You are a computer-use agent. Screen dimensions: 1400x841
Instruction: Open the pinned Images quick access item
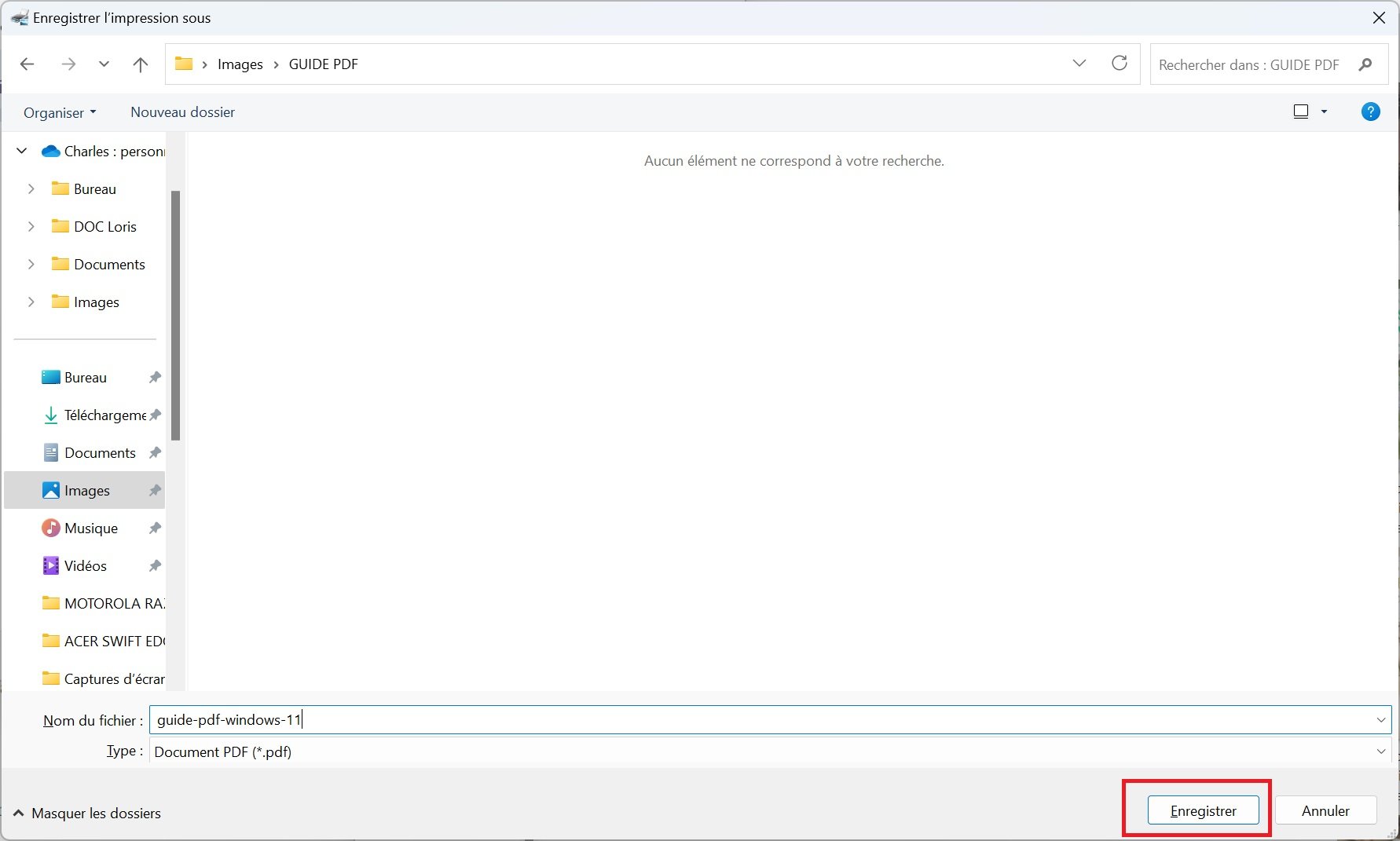(85, 490)
